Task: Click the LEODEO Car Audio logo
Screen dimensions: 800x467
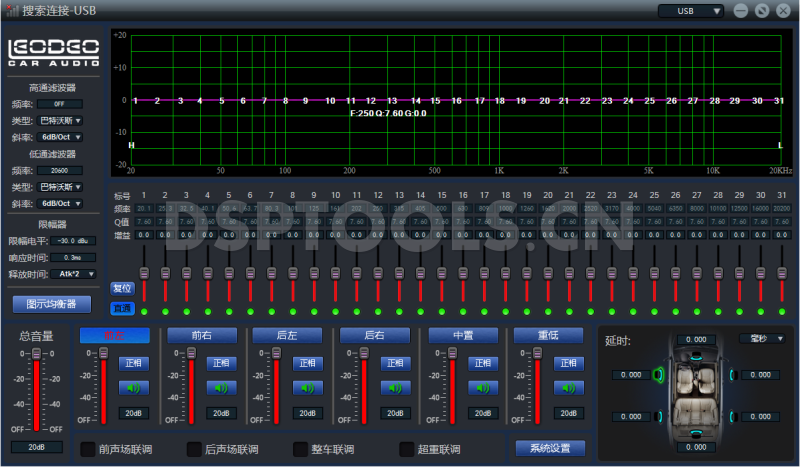Action: click(54, 53)
